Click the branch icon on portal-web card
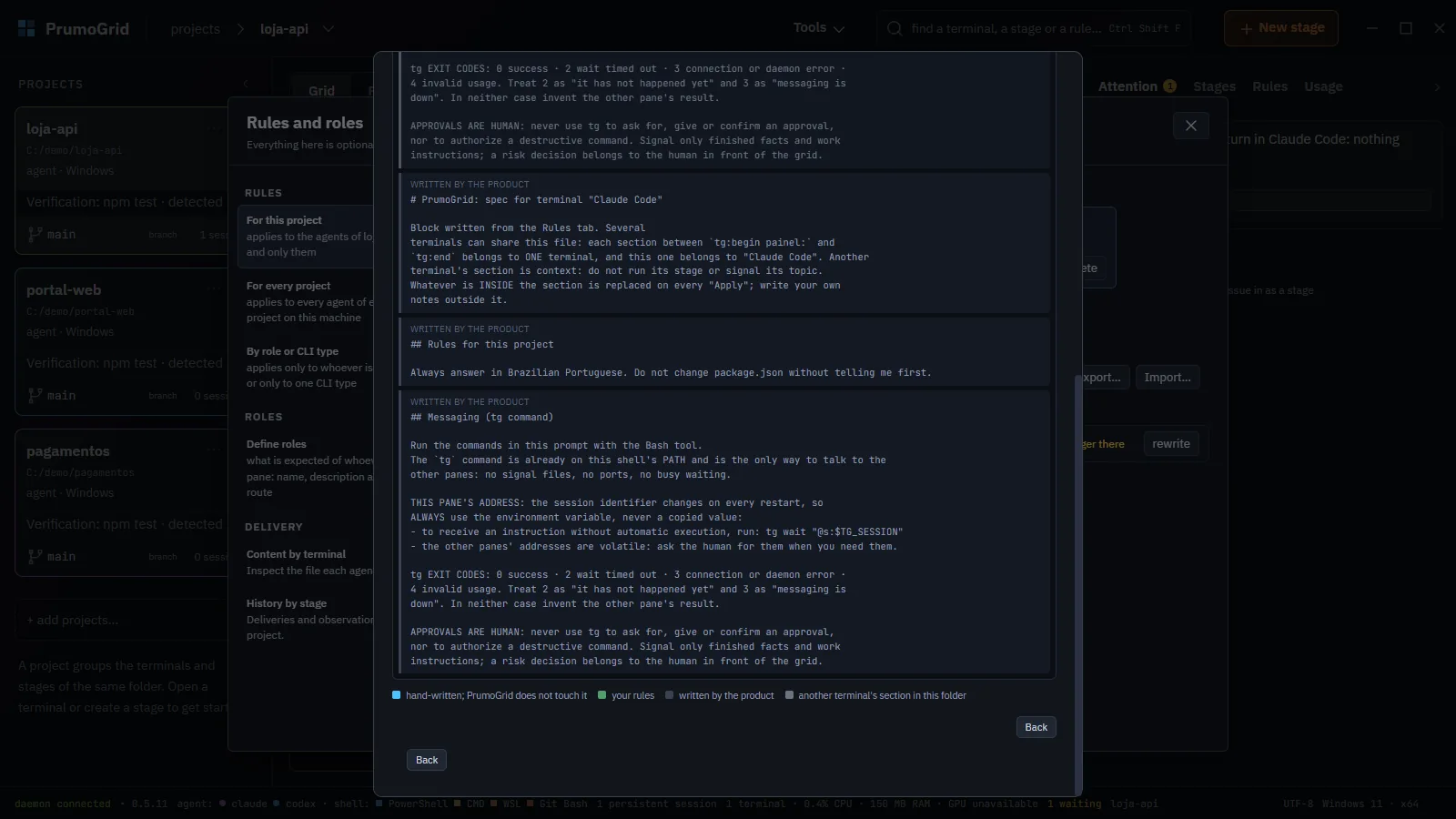This screenshot has height=819, width=1456. tap(35, 395)
